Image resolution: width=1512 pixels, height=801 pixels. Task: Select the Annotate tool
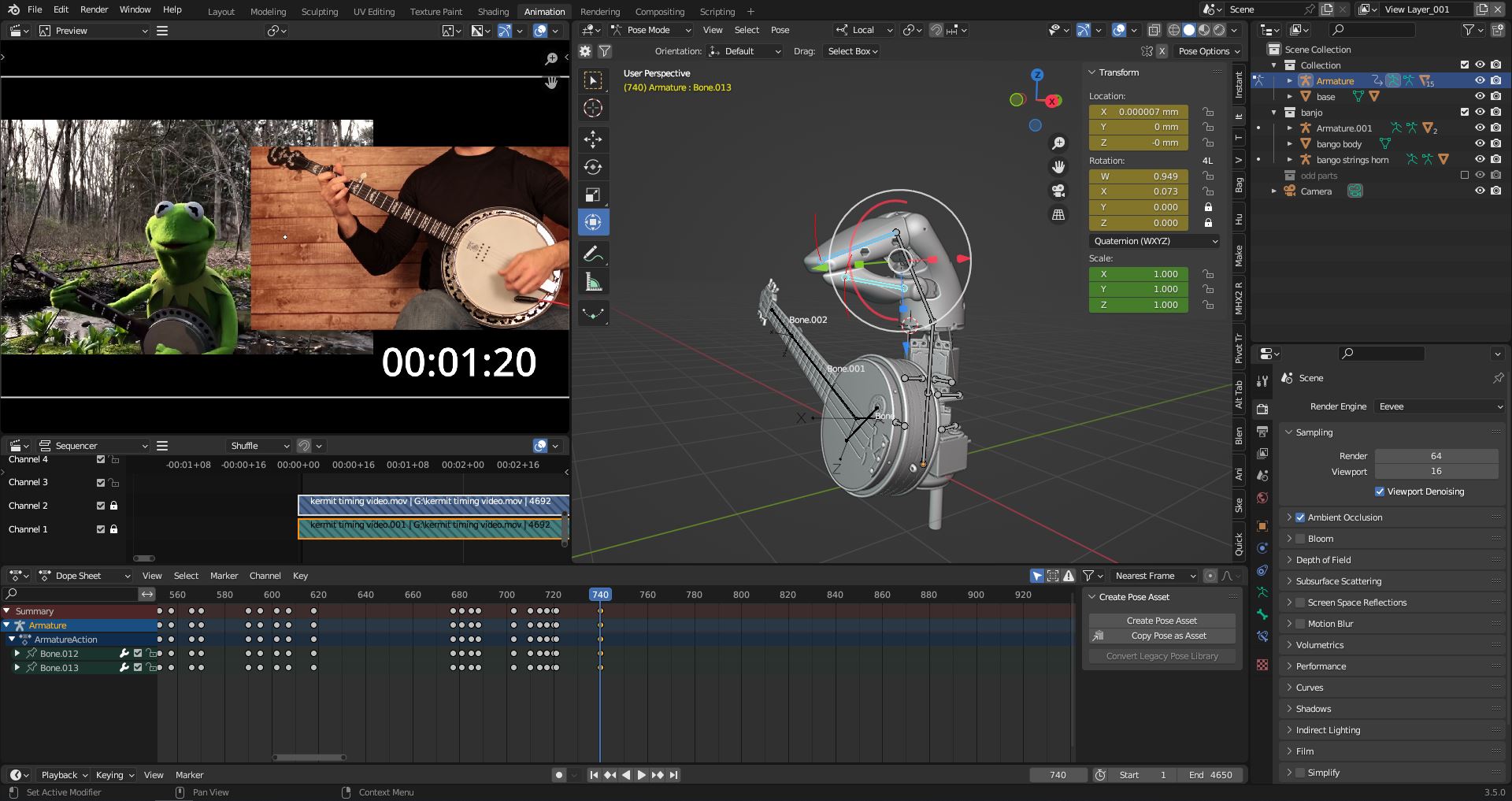[x=593, y=254]
